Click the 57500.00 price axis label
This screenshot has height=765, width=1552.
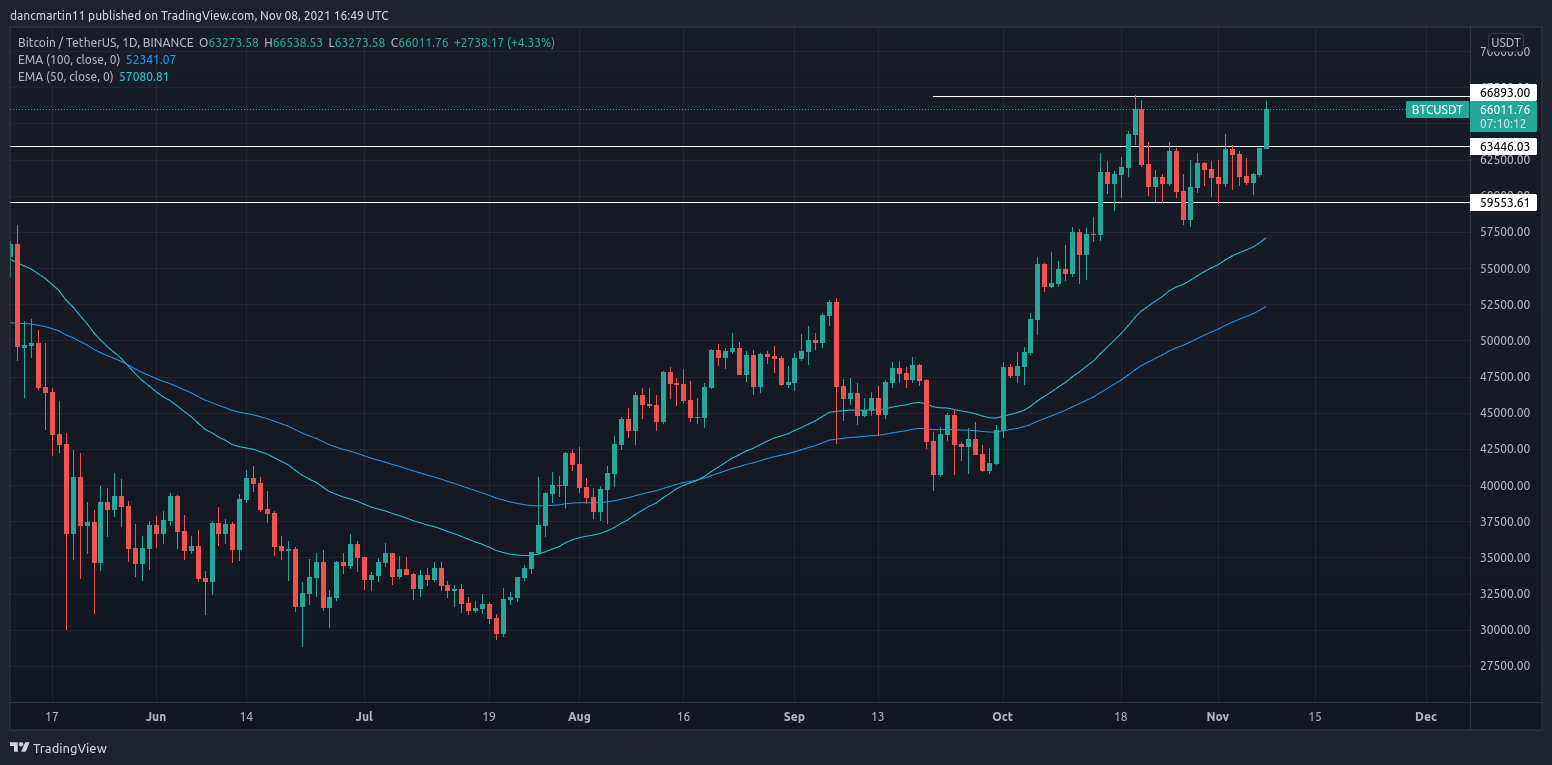click(x=1505, y=232)
